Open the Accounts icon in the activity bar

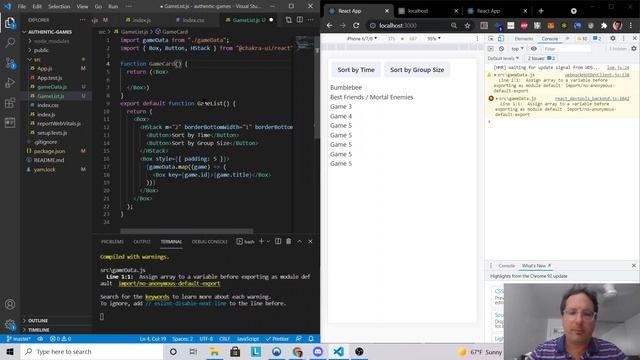coord(10,304)
